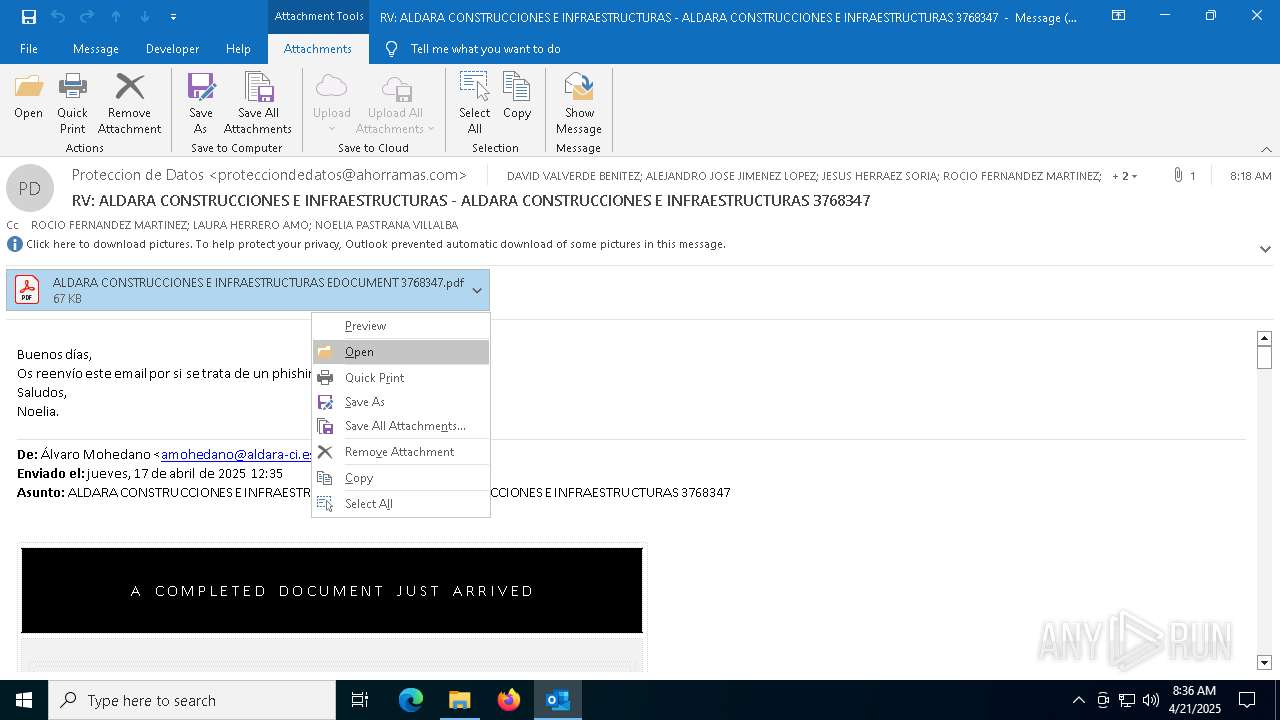Screen dimensions: 1280x720
Task: Click the Next Item down arrow
Action: pyautogui.click(x=145, y=16)
